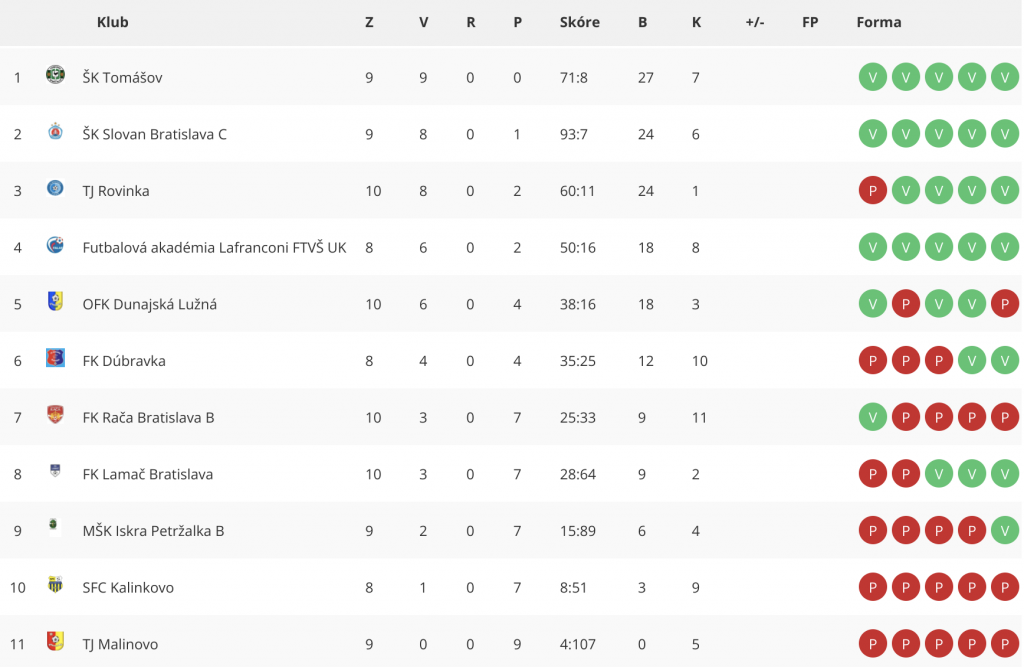Image resolution: width=1024 pixels, height=667 pixels.
Task: Open the ŠK Tomášov club page
Action: coord(122,78)
